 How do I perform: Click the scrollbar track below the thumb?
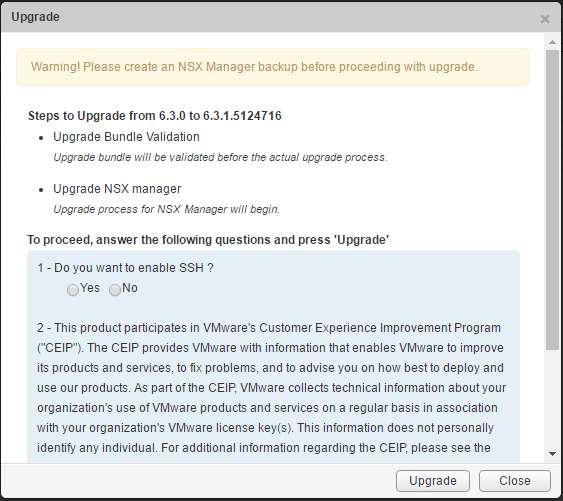click(x=552, y=399)
